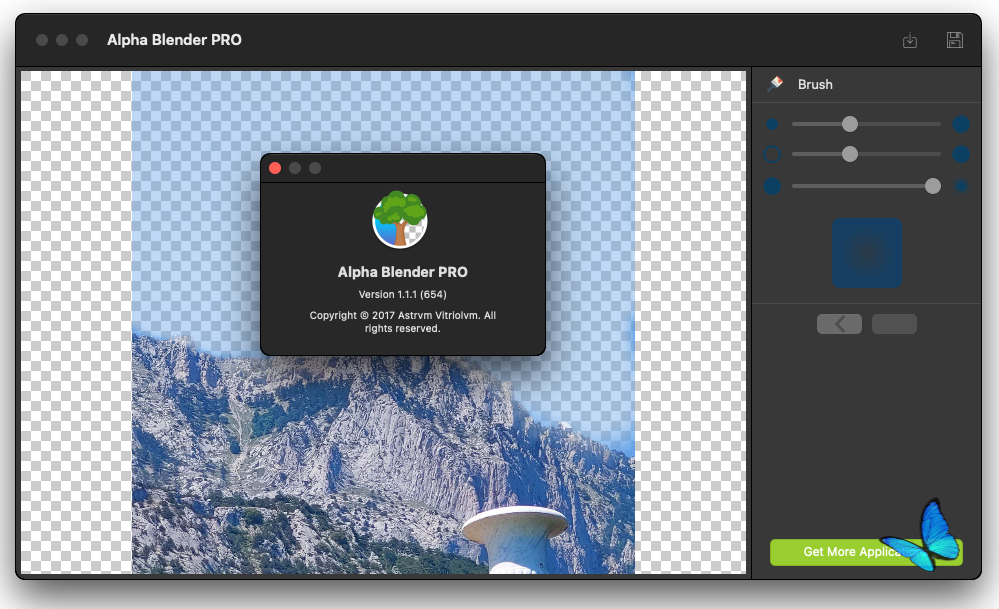The image size is (999, 609).
Task: Click the copyright 2017 Astrvm Vitriolvm text
Action: click(403, 322)
